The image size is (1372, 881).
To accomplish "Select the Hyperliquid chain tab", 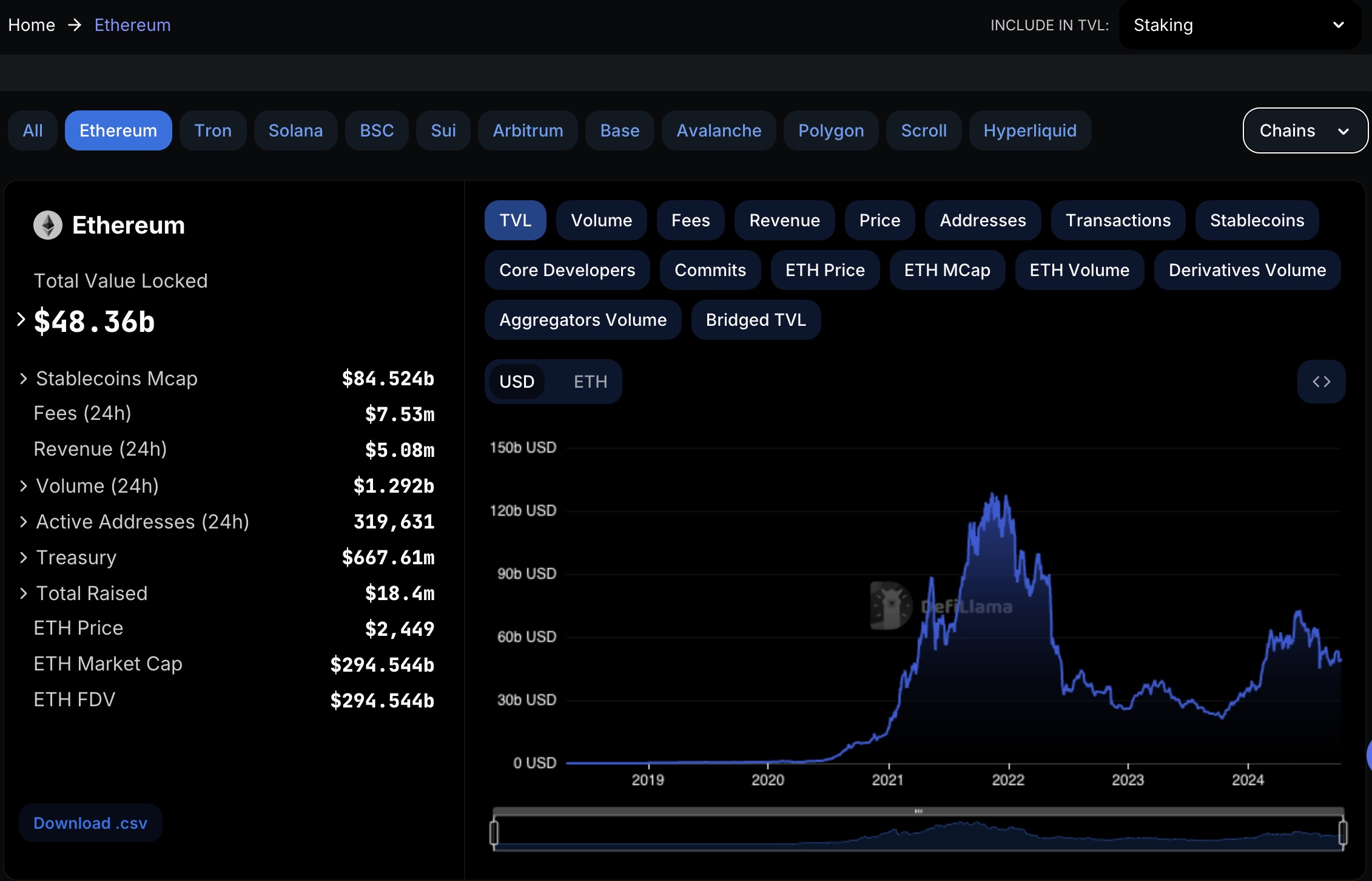I will 1030,130.
